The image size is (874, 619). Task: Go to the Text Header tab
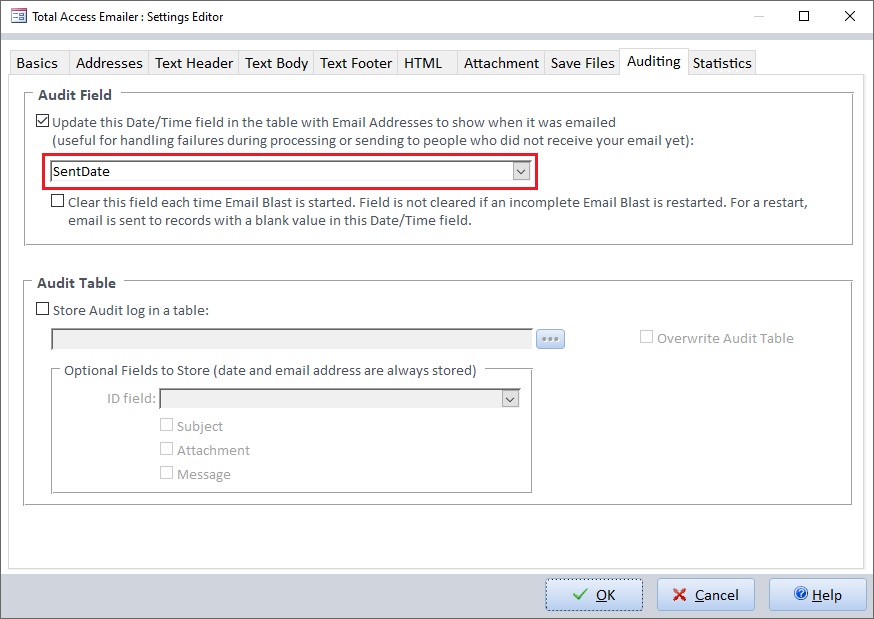[x=194, y=63]
